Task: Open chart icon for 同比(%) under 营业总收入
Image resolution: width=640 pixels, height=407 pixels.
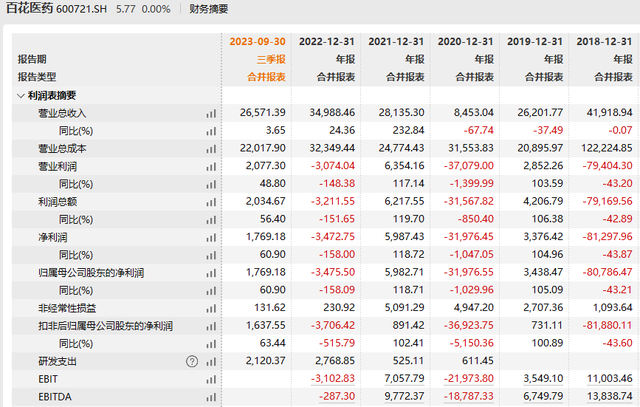Action: coord(211,131)
